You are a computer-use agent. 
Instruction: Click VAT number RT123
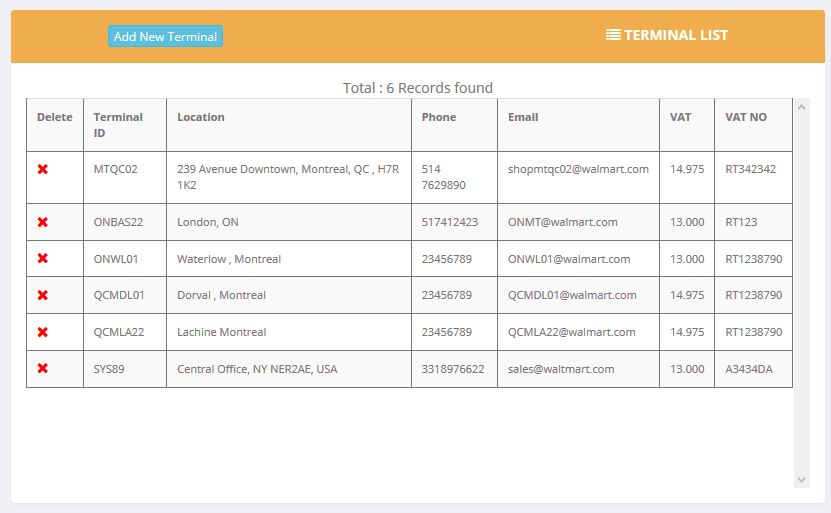741,222
